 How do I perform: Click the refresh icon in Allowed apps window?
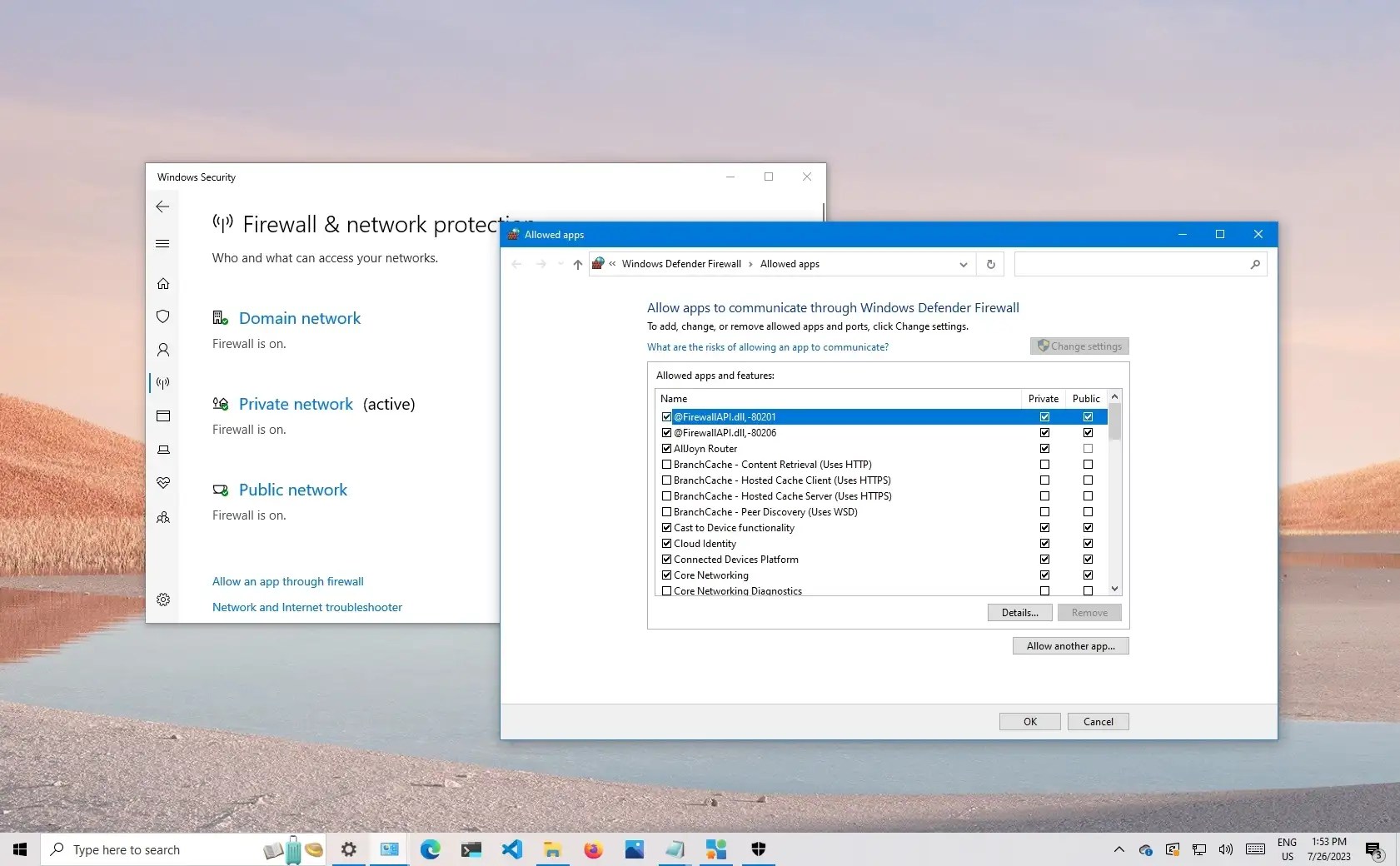(990, 264)
